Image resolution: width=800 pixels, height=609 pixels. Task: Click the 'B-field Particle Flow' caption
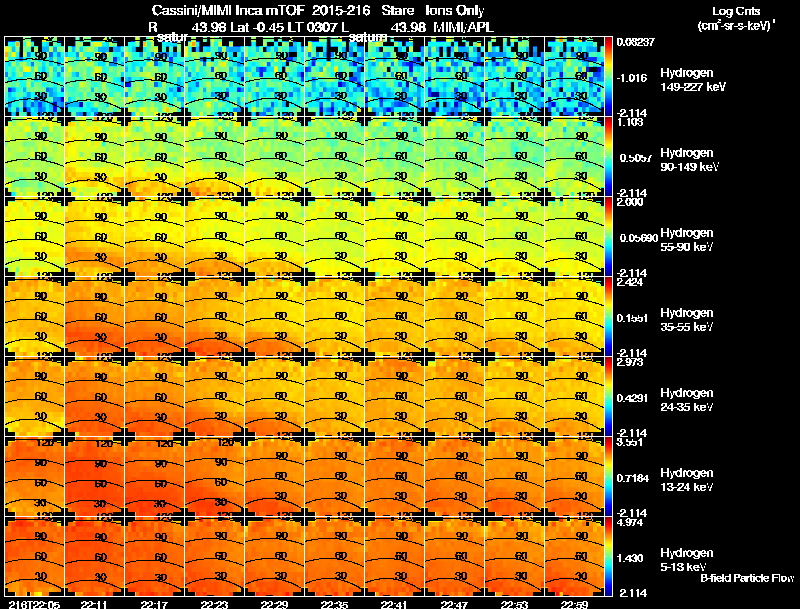click(x=747, y=578)
